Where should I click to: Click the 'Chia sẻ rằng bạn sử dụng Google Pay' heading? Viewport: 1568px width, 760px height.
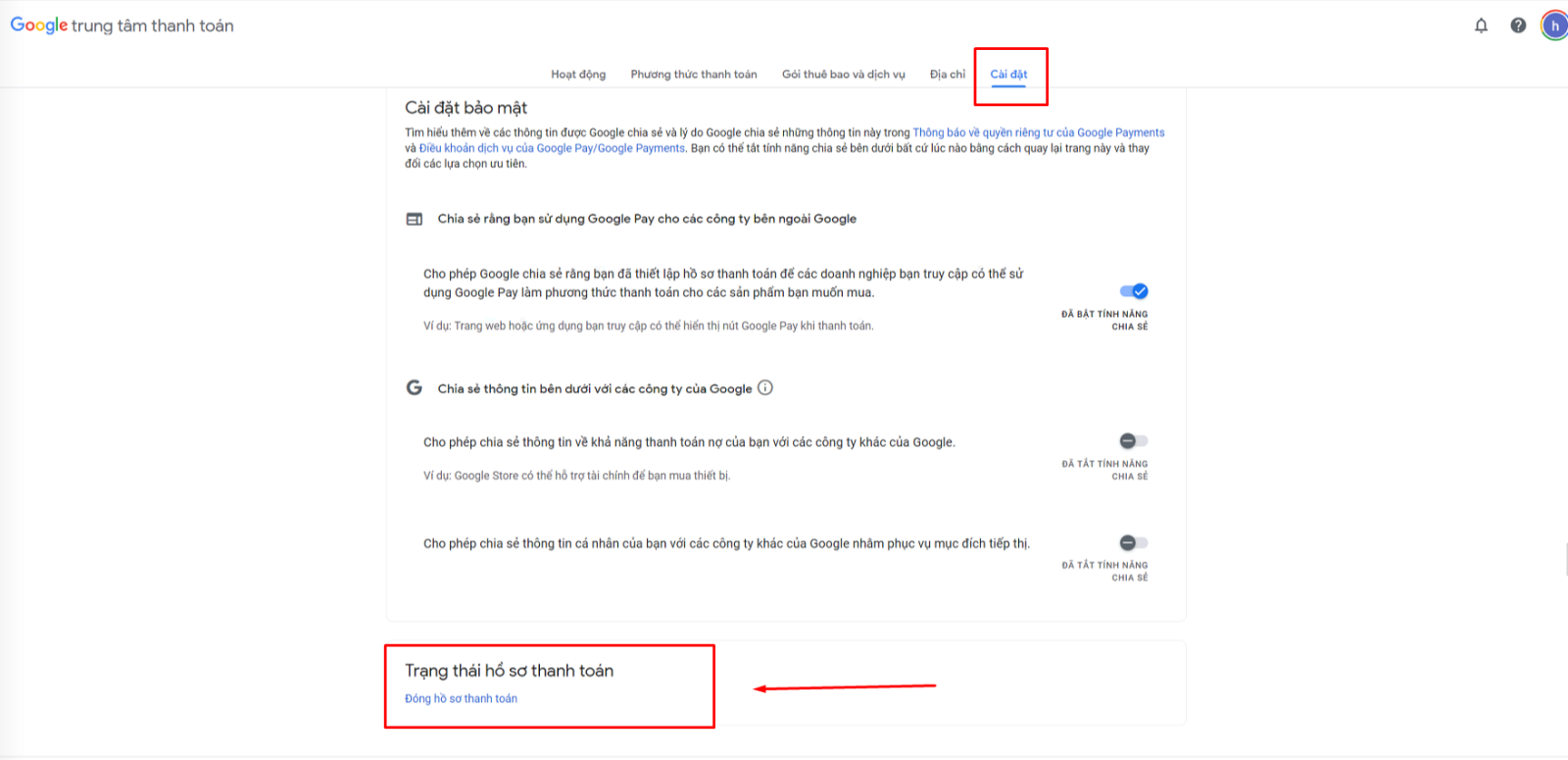(x=647, y=219)
